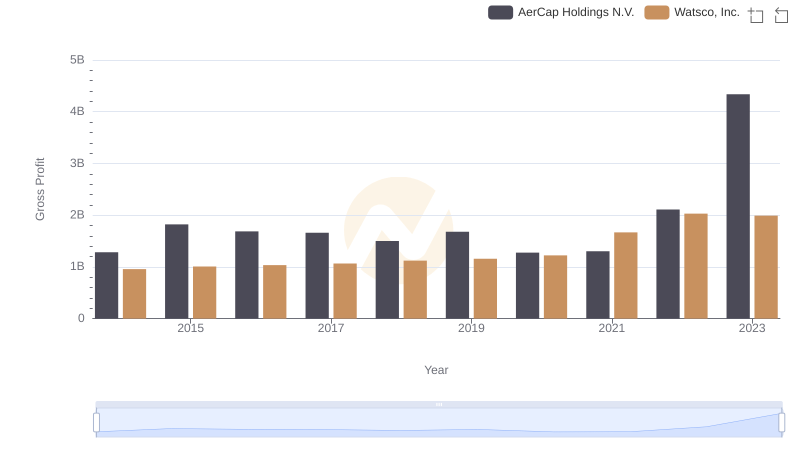Click the AerCap bar for 2015
800x461 pixels.
click(x=177, y=271)
